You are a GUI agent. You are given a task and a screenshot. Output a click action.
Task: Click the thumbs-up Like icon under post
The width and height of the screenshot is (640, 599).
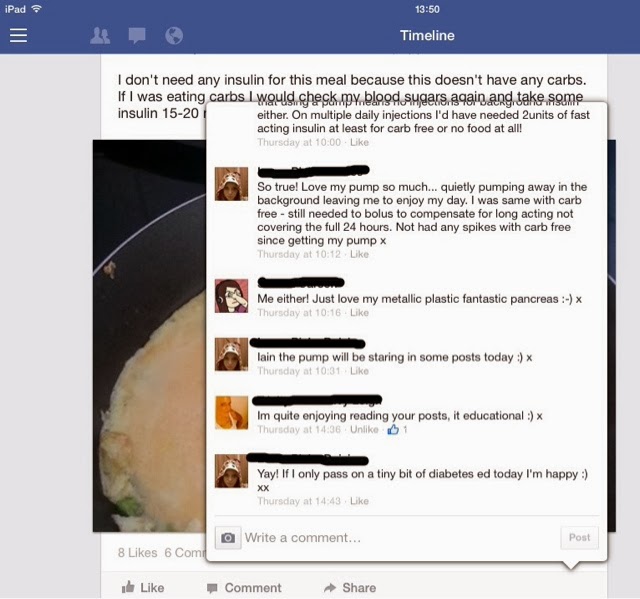pyautogui.click(x=128, y=587)
